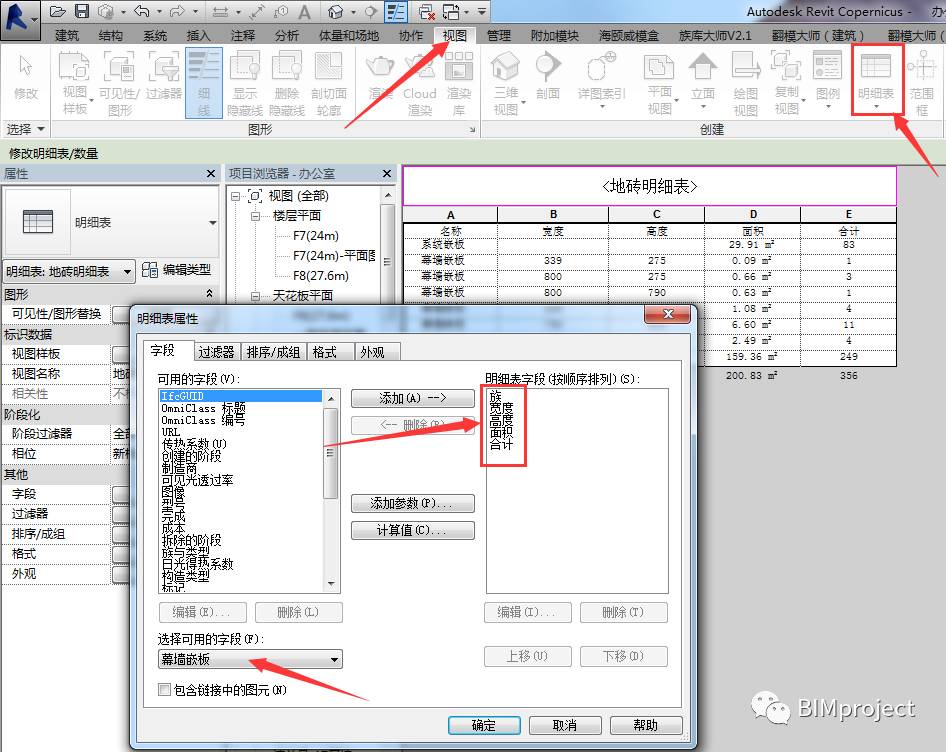Open 可见性/图形 visibility graphics tool

[119, 83]
